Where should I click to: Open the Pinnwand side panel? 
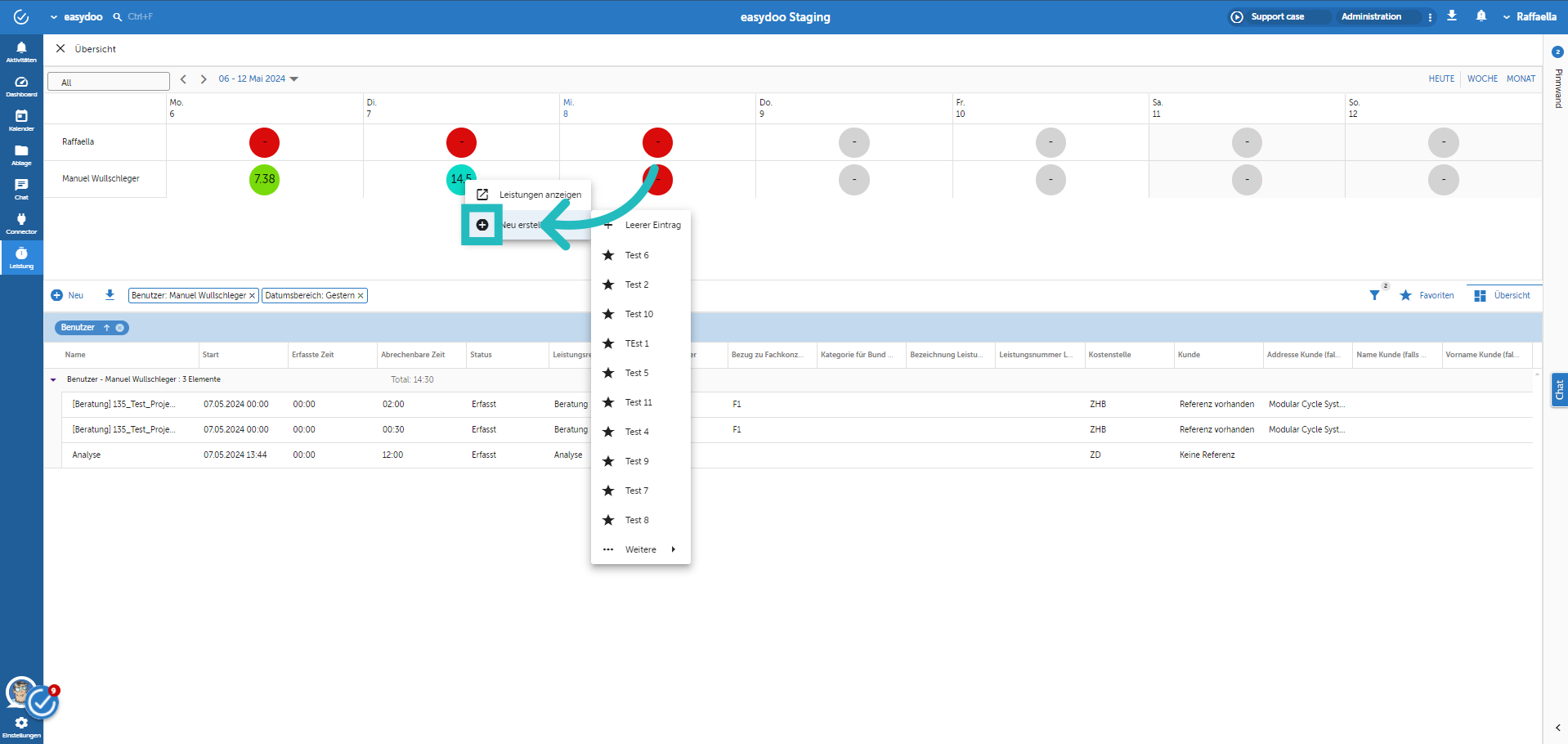click(x=1558, y=88)
